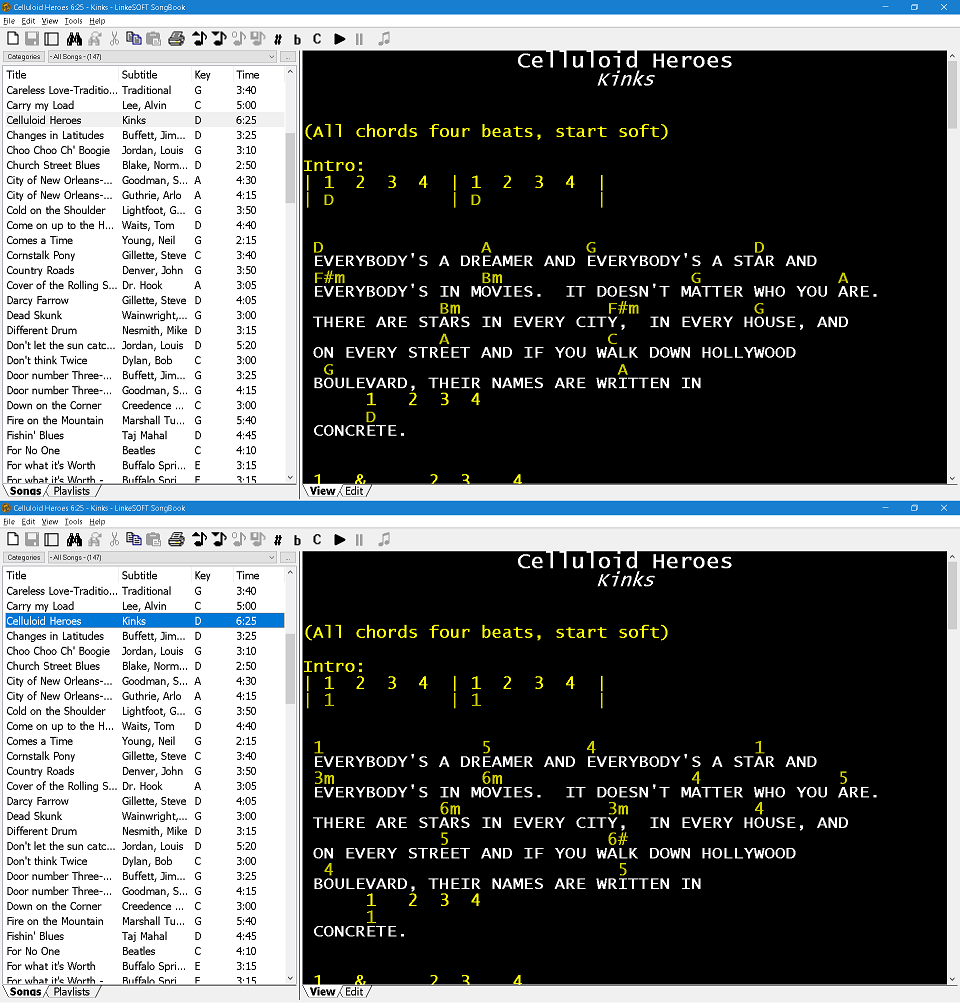Click the C chord icon in top window
The height and width of the screenshot is (1008, 960).
click(x=317, y=39)
